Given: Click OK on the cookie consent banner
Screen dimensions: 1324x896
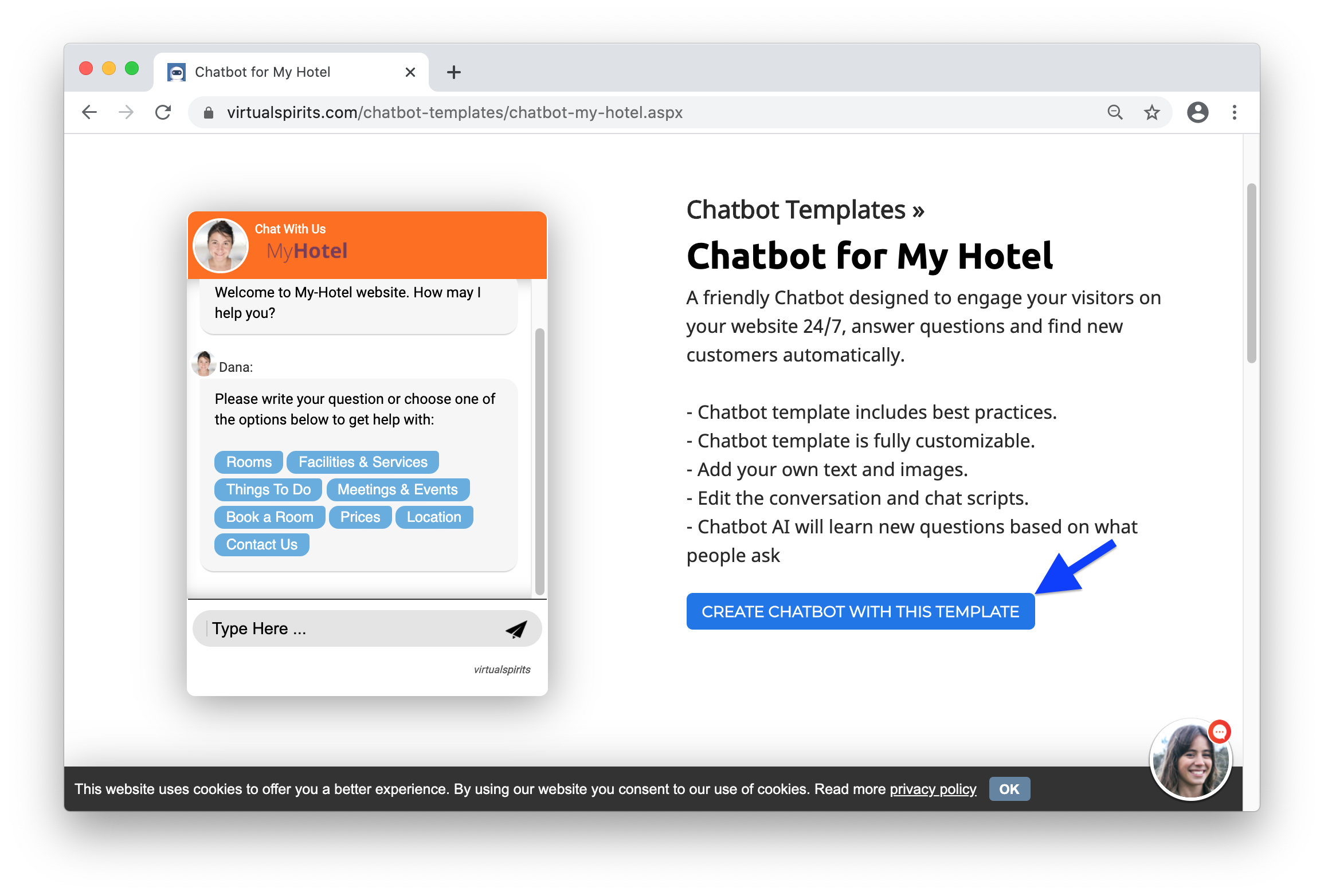Looking at the screenshot, I should pyautogui.click(x=1009, y=789).
